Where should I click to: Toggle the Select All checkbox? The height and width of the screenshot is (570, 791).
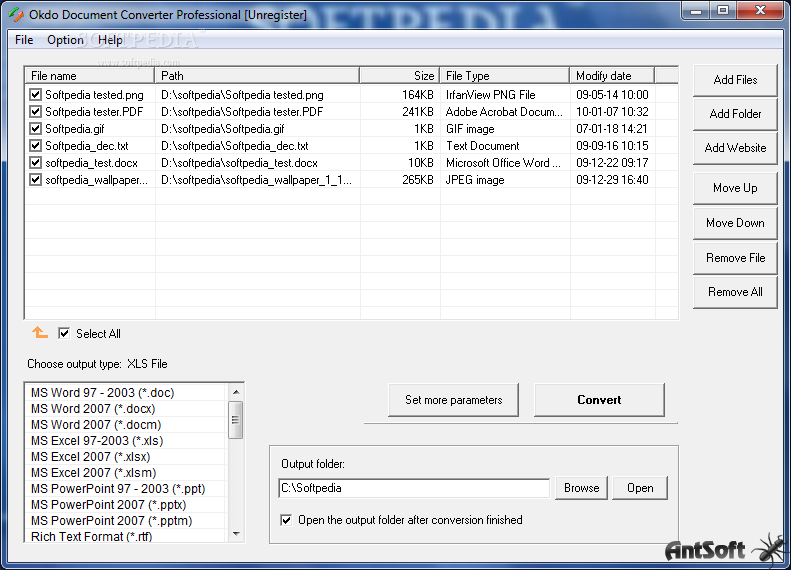[x=64, y=333]
